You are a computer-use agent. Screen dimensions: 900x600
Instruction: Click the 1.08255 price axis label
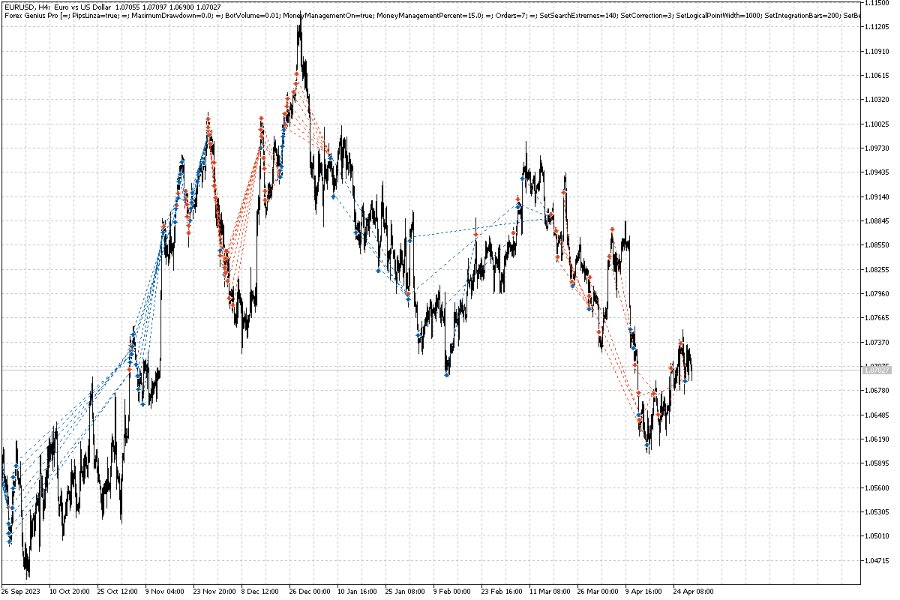tap(876, 270)
